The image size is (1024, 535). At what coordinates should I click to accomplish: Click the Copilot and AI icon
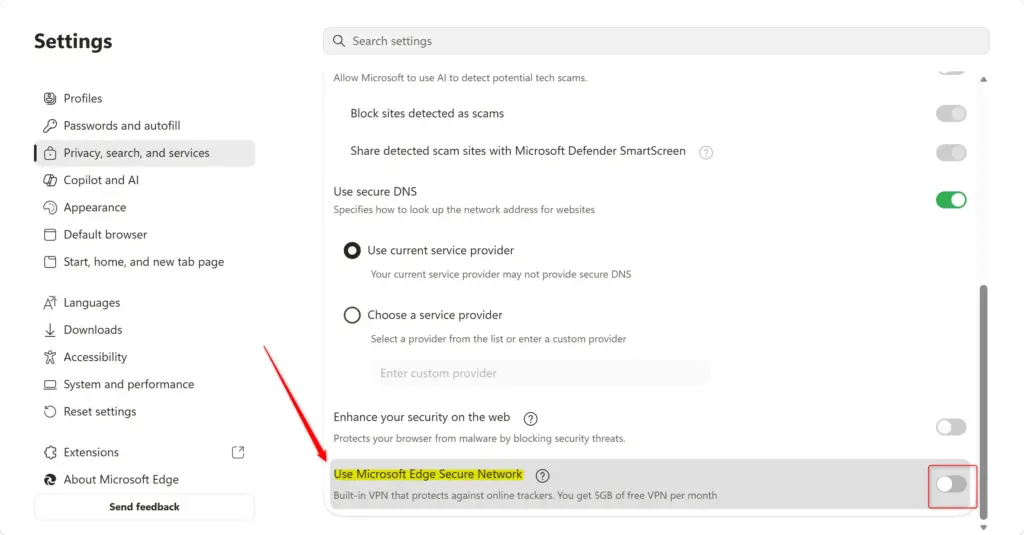click(x=50, y=180)
